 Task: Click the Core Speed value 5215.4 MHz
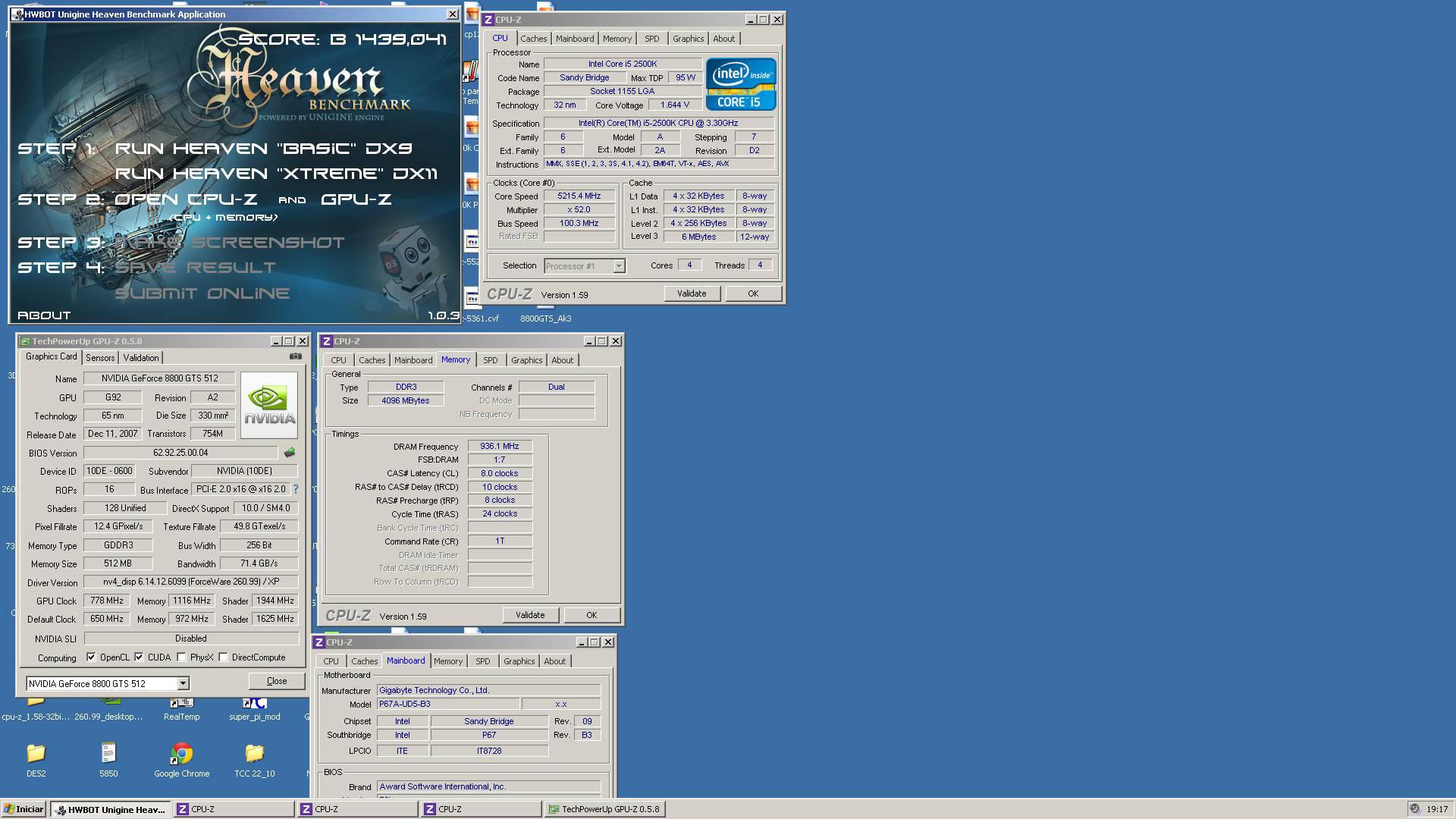(579, 196)
